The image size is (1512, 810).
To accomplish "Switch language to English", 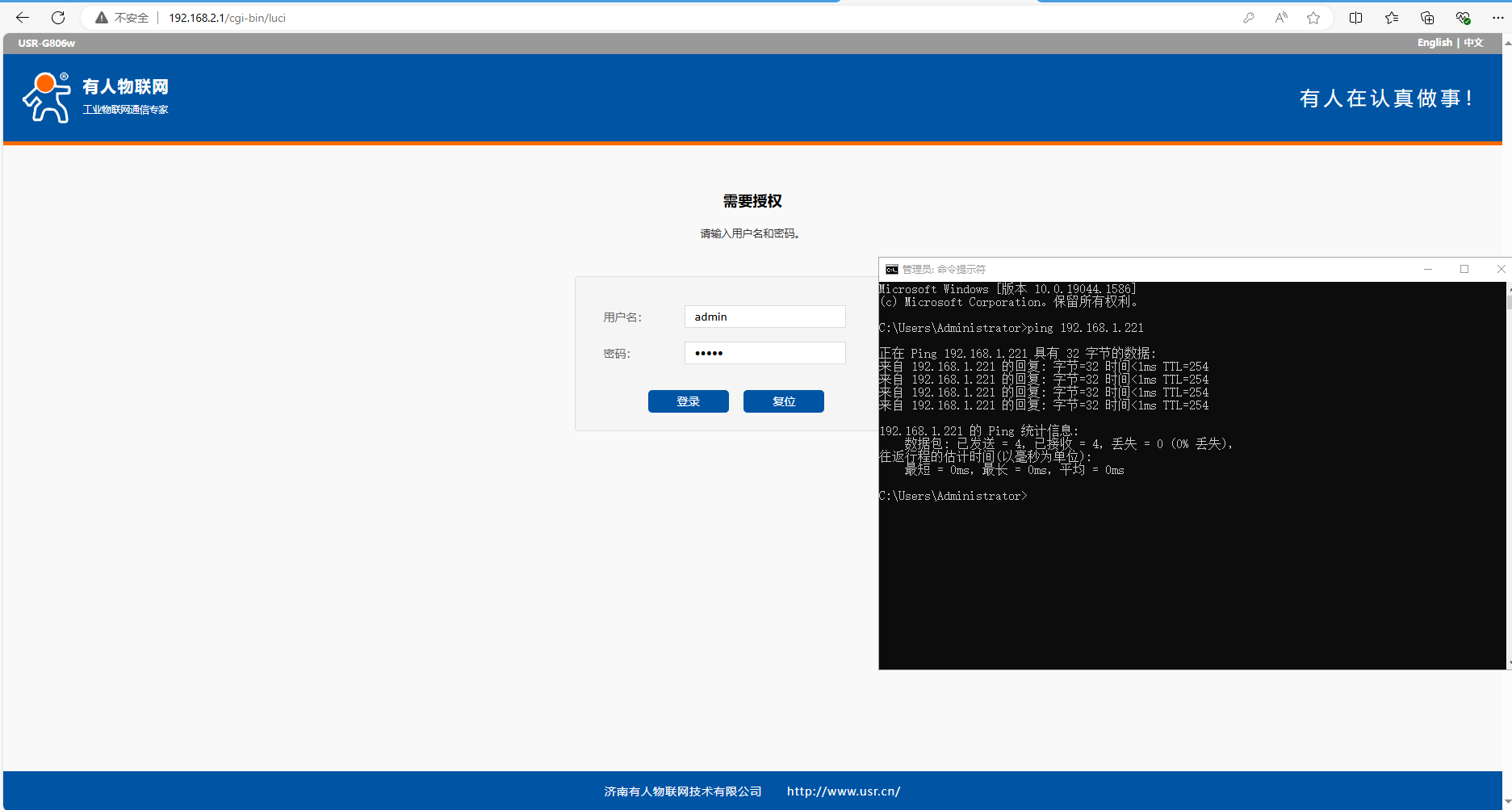I will tap(1434, 43).
